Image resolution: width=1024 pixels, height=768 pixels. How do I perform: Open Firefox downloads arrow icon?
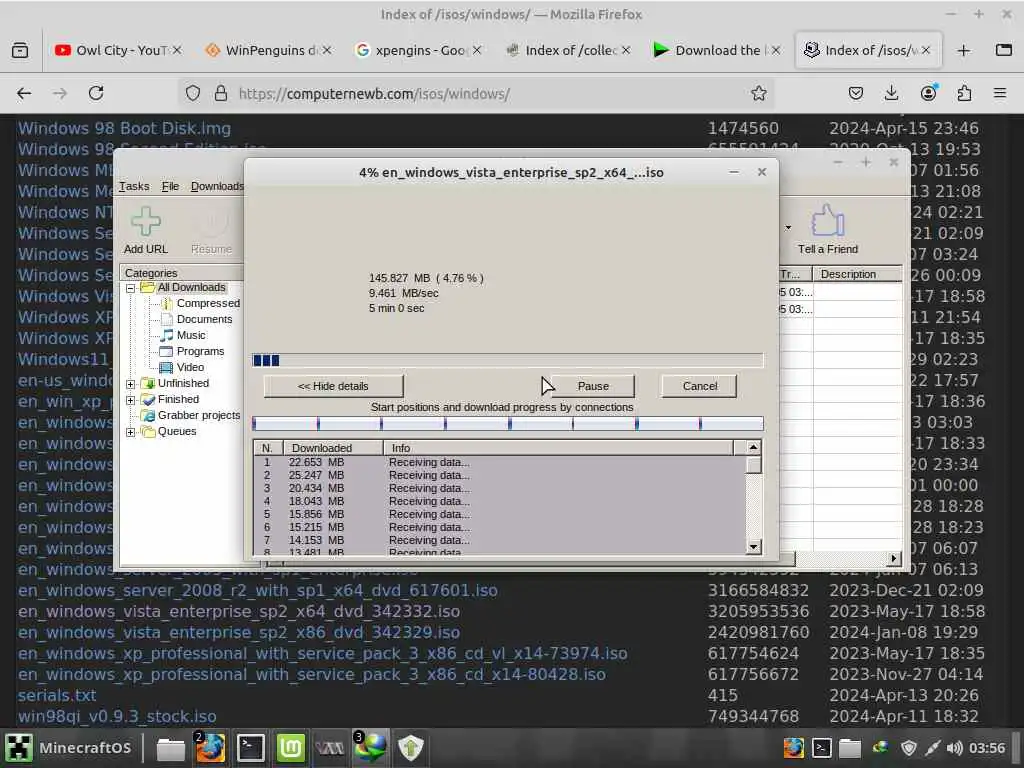click(891, 93)
